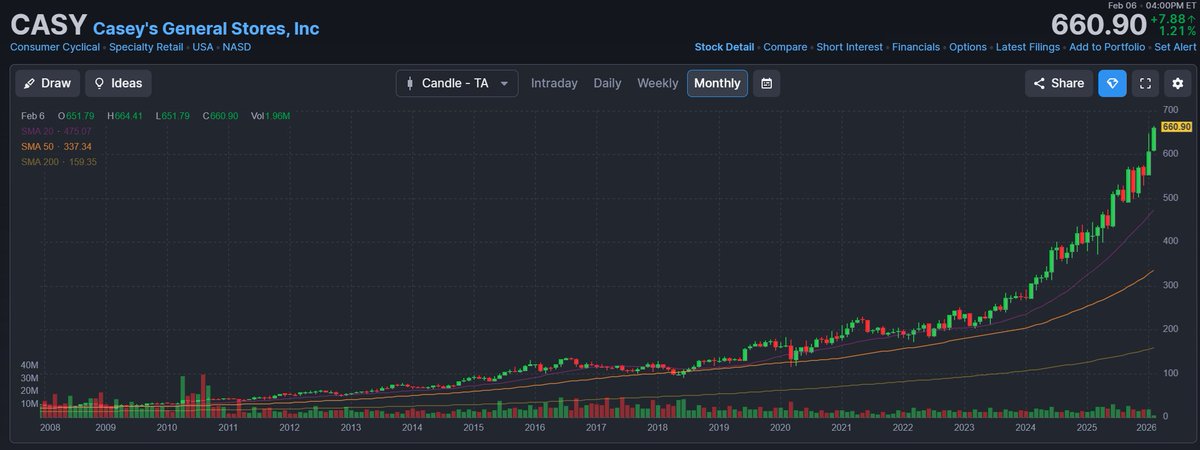Click Set Alert
This screenshot has width=1200, height=450.
point(1175,47)
